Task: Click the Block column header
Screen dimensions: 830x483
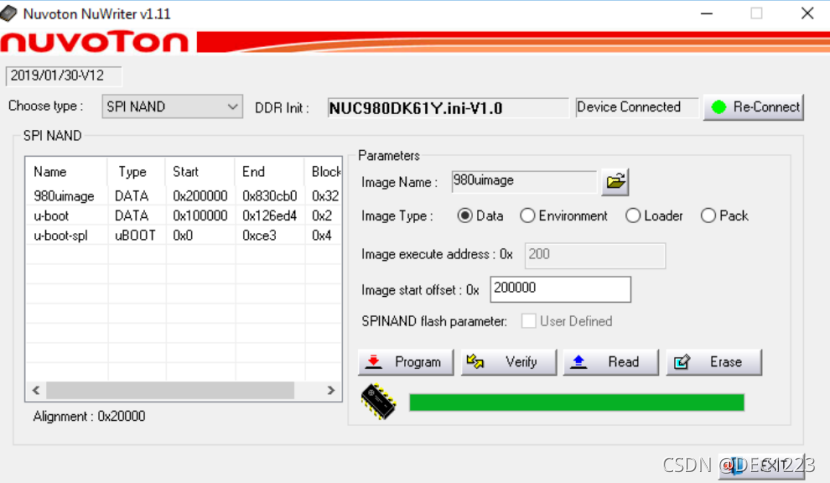Action: pyautogui.click(x=323, y=172)
